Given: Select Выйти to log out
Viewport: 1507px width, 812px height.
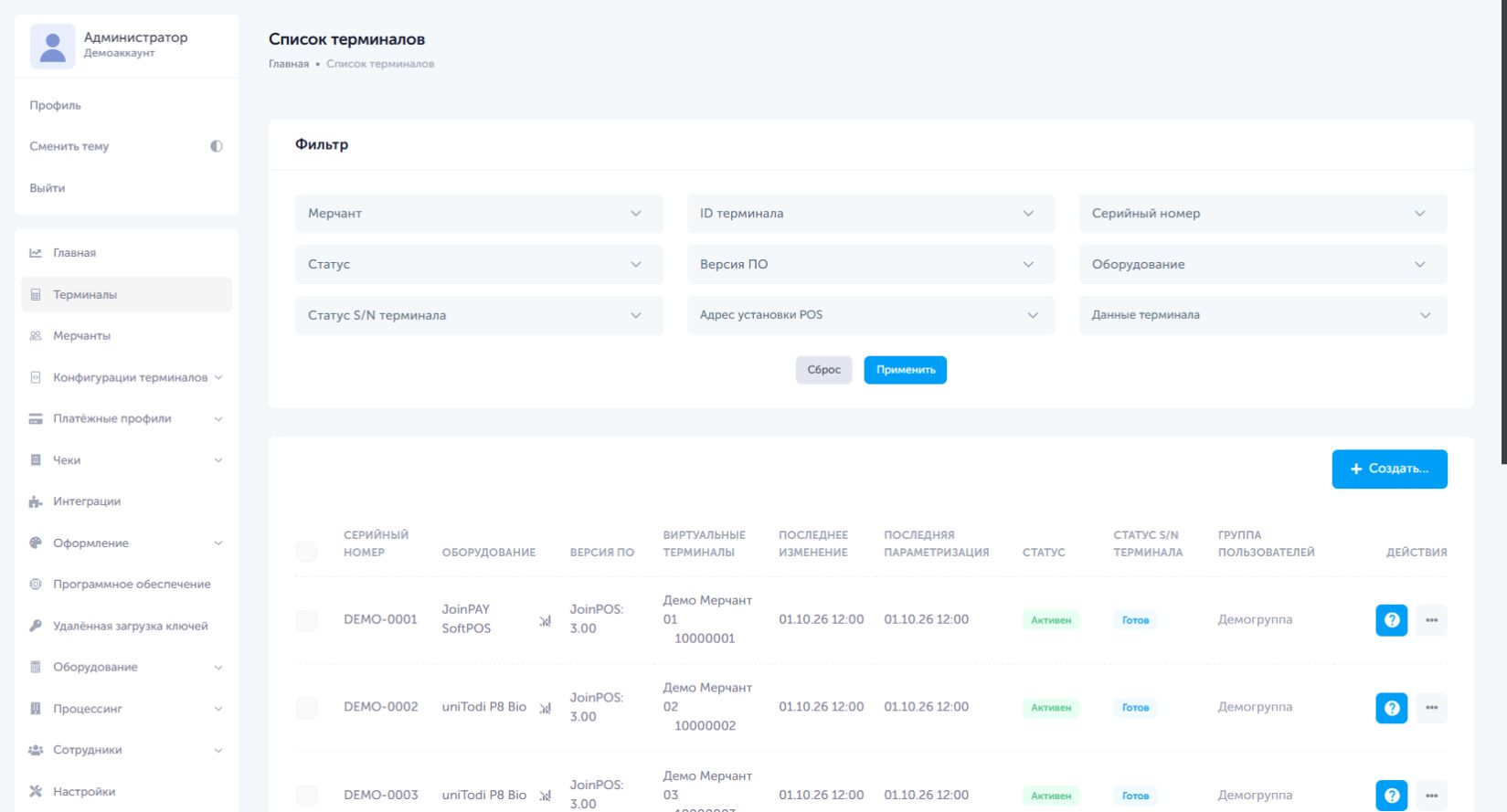Looking at the screenshot, I should pyautogui.click(x=48, y=188).
